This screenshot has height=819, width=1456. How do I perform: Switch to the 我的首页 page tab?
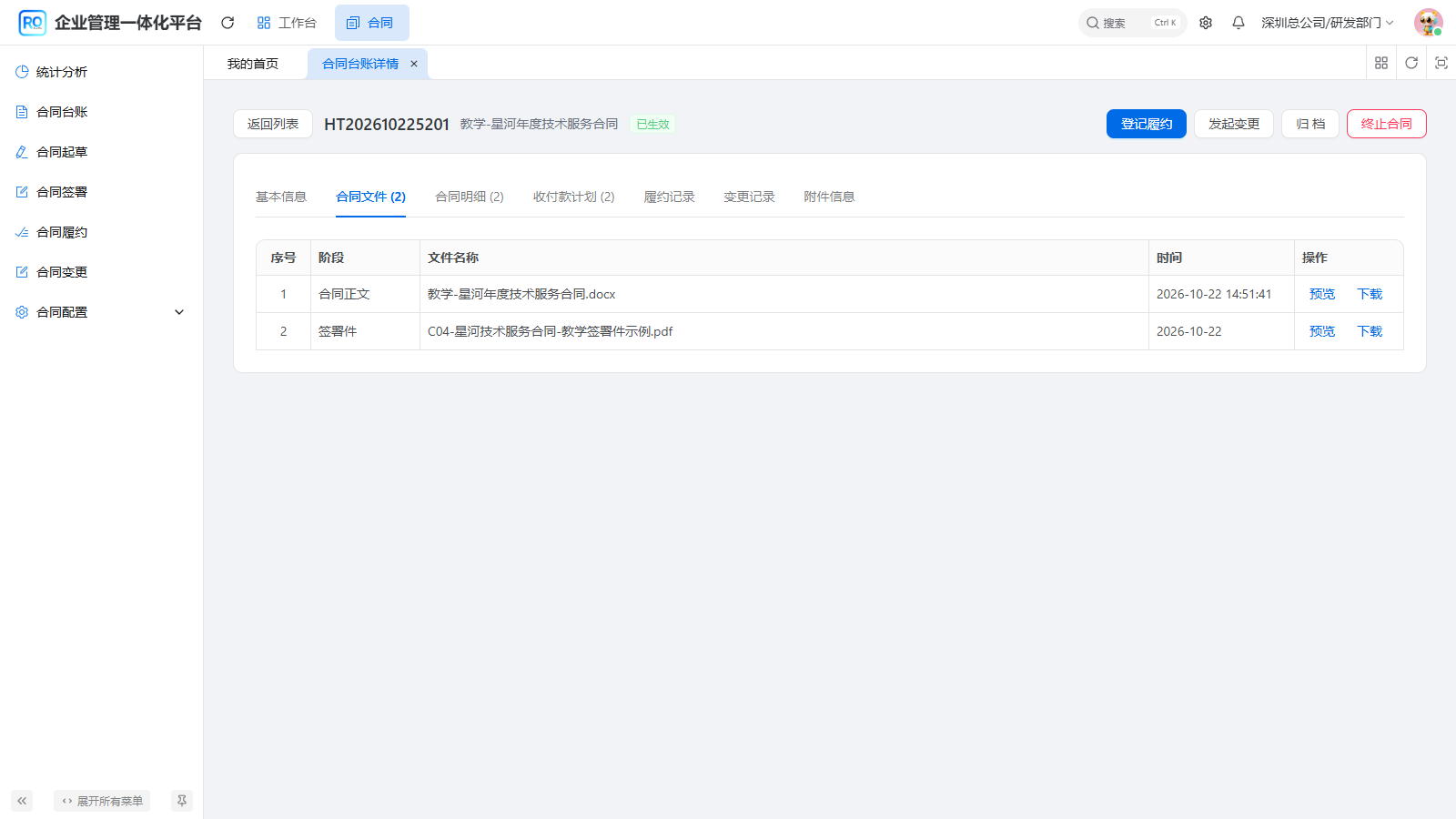(x=253, y=64)
